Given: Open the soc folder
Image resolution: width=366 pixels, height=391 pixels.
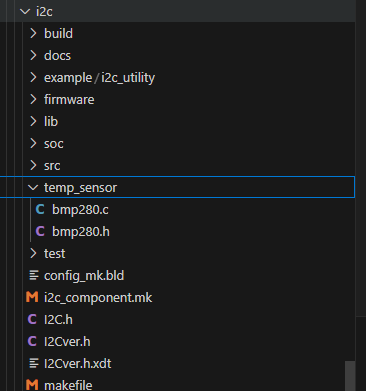Looking at the screenshot, I should coord(54,143).
